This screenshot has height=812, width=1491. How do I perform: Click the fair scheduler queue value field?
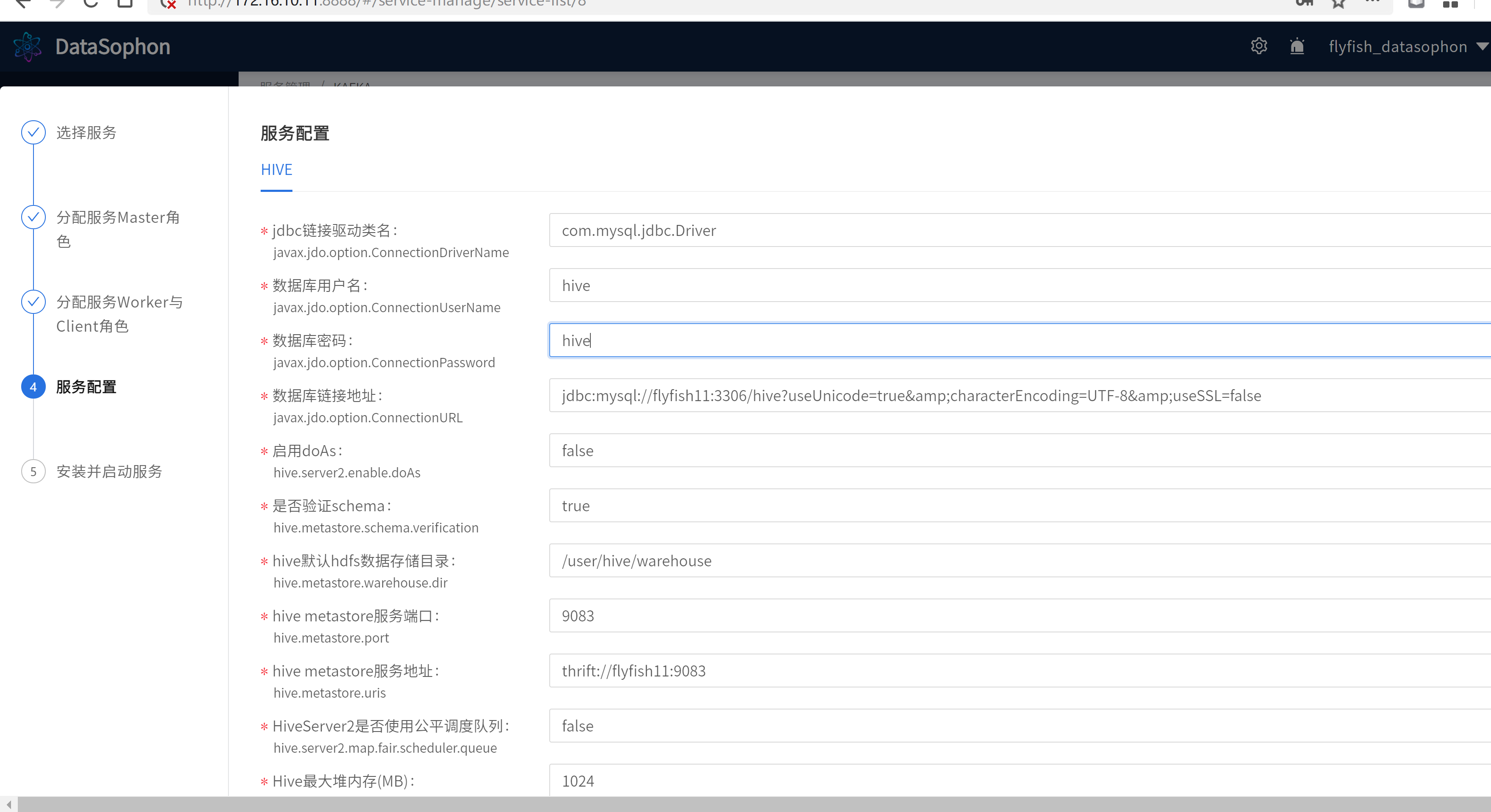pyautogui.click(x=1020, y=726)
